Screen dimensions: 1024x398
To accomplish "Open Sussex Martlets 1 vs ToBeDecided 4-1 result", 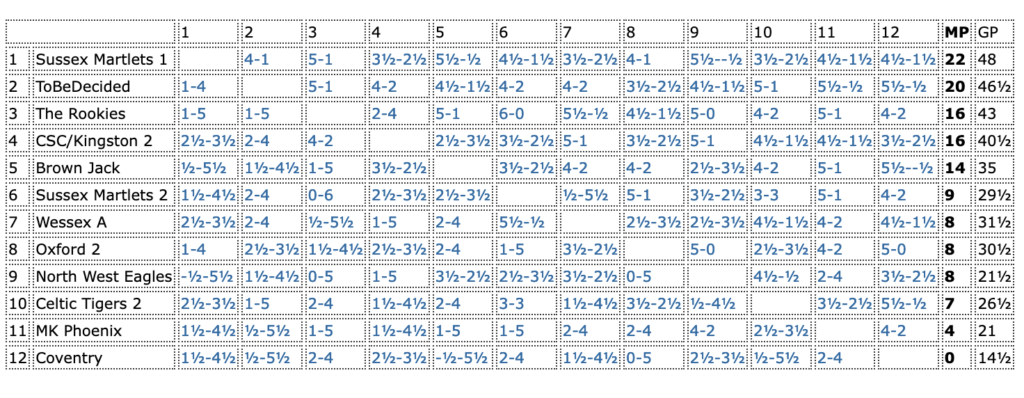I will pyautogui.click(x=257, y=59).
